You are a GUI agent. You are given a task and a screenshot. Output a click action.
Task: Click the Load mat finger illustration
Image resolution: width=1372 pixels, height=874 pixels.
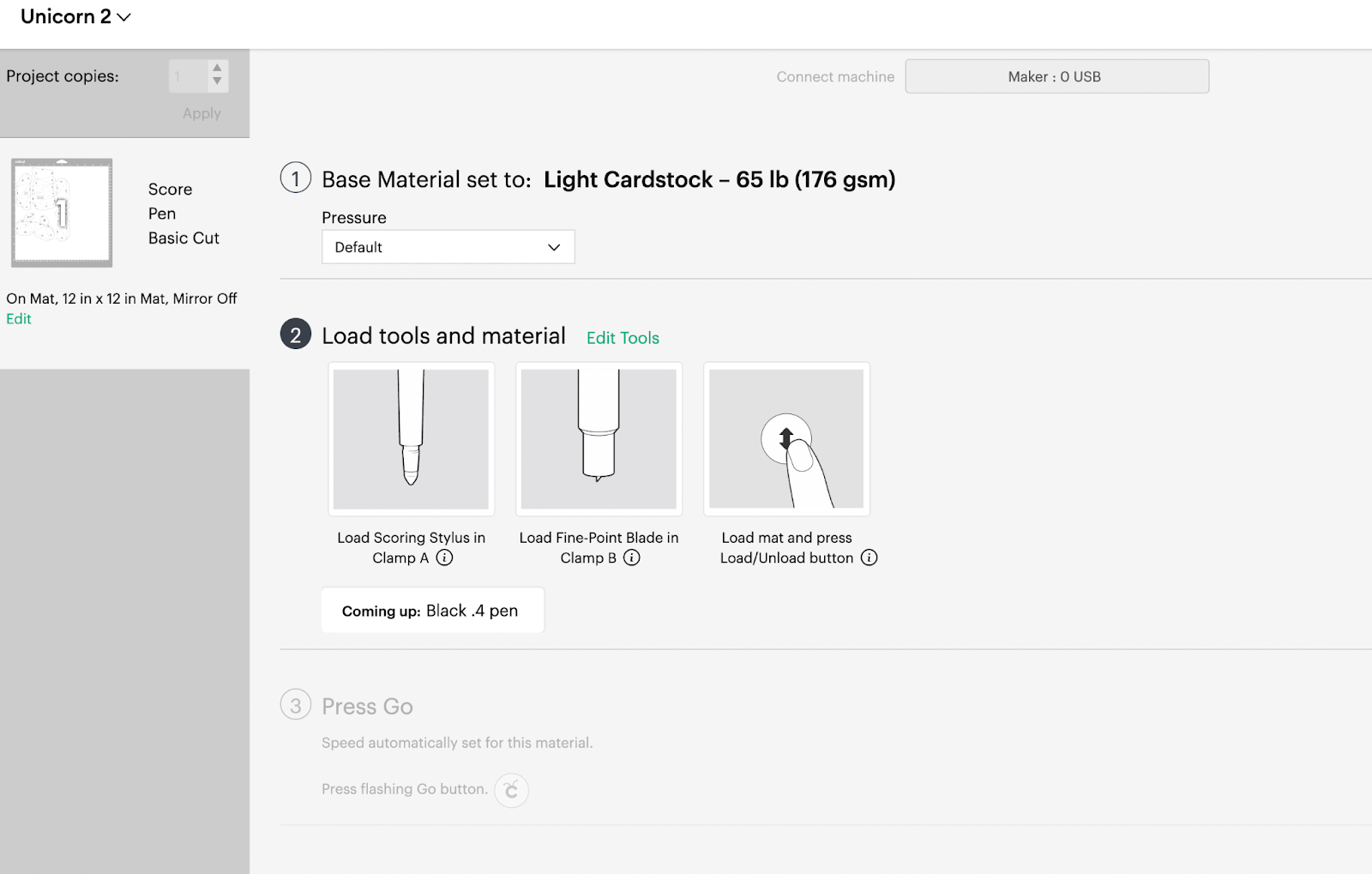coord(786,439)
